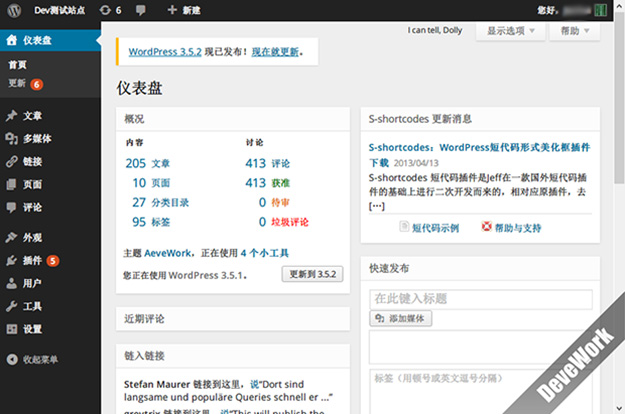The image size is (625, 414).
Task: Open the 205 文章 count link
Action: coord(147,163)
